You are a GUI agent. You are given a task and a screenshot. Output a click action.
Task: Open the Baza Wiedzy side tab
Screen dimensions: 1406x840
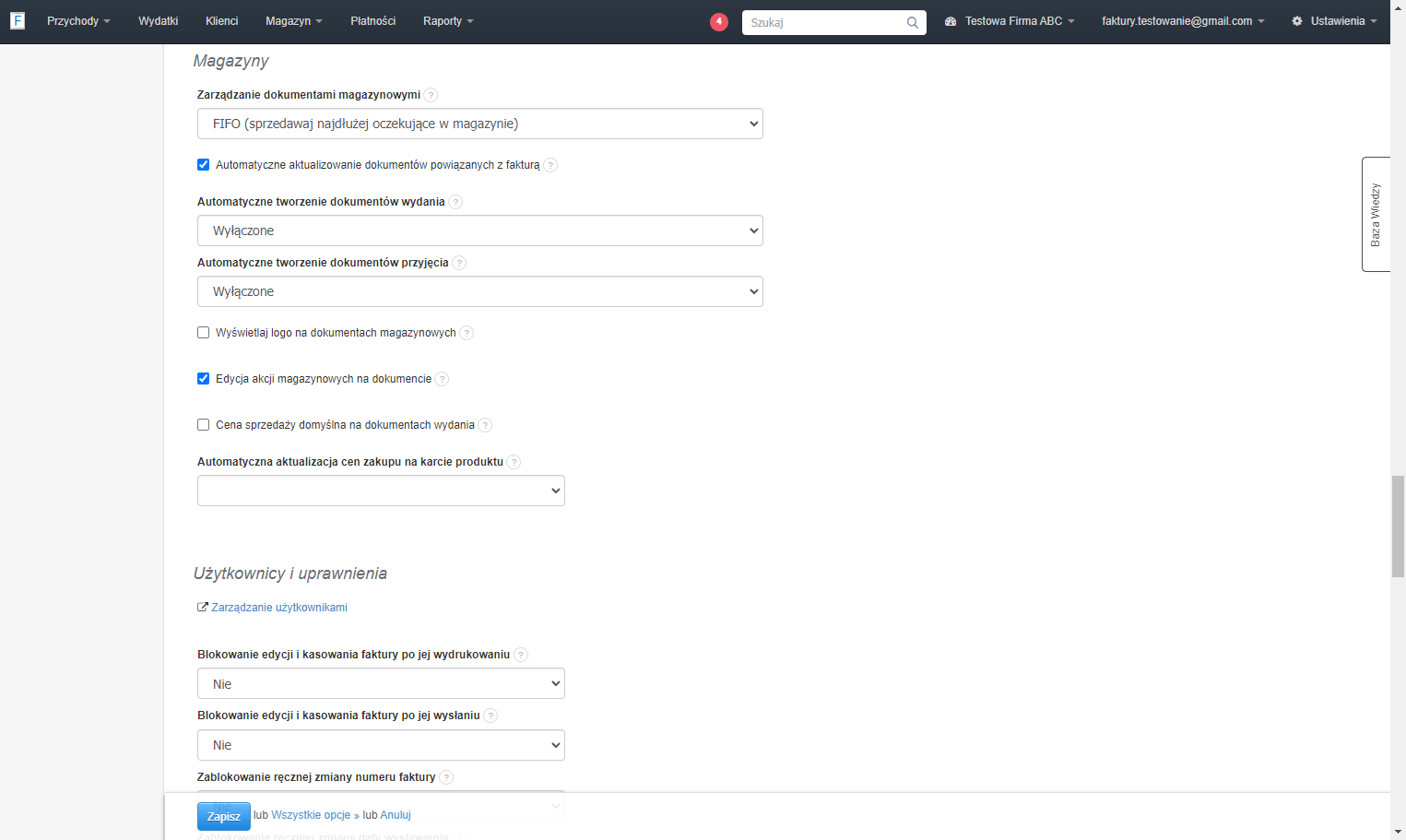[x=1376, y=214]
